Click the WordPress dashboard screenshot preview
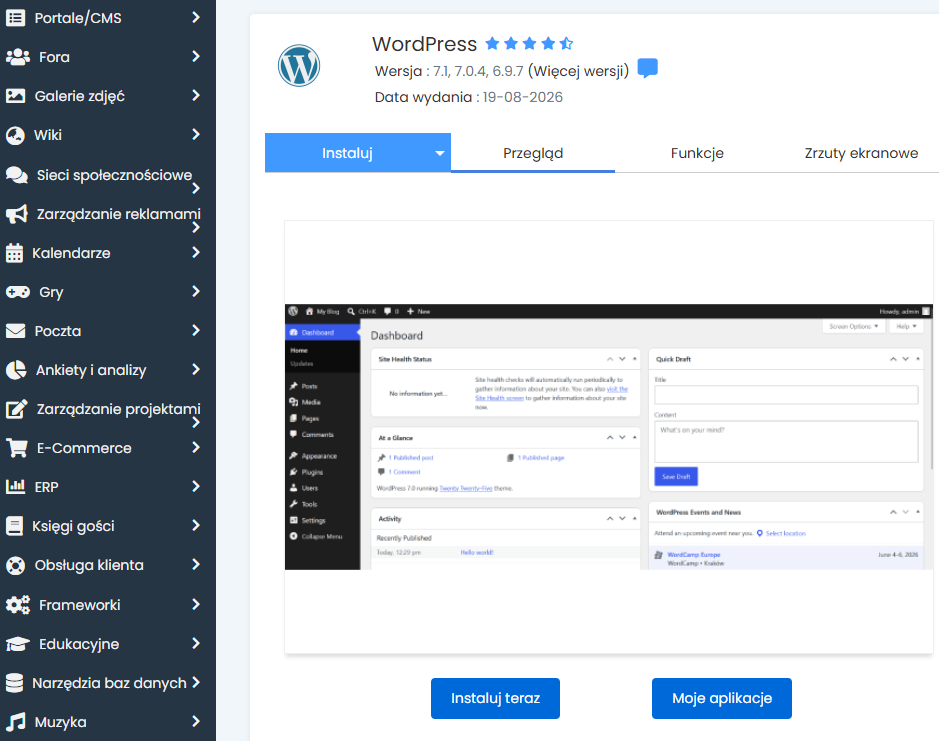 pyautogui.click(x=608, y=437)
